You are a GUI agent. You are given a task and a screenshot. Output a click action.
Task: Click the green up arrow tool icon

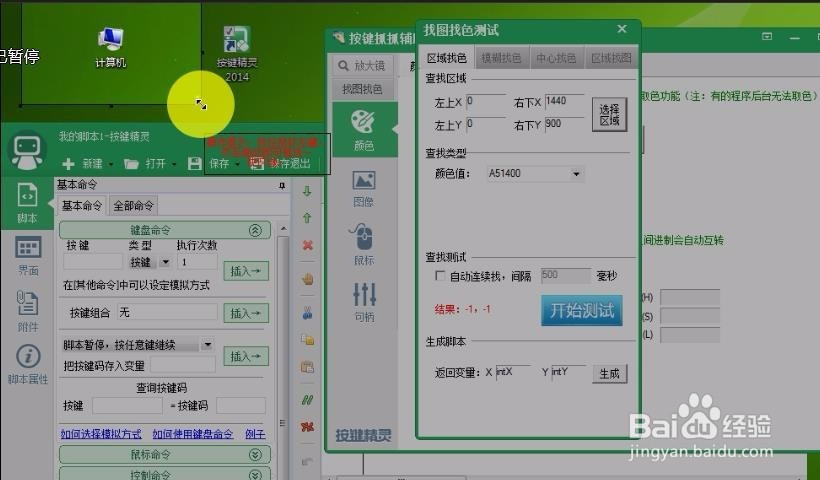tap(307, 218)
